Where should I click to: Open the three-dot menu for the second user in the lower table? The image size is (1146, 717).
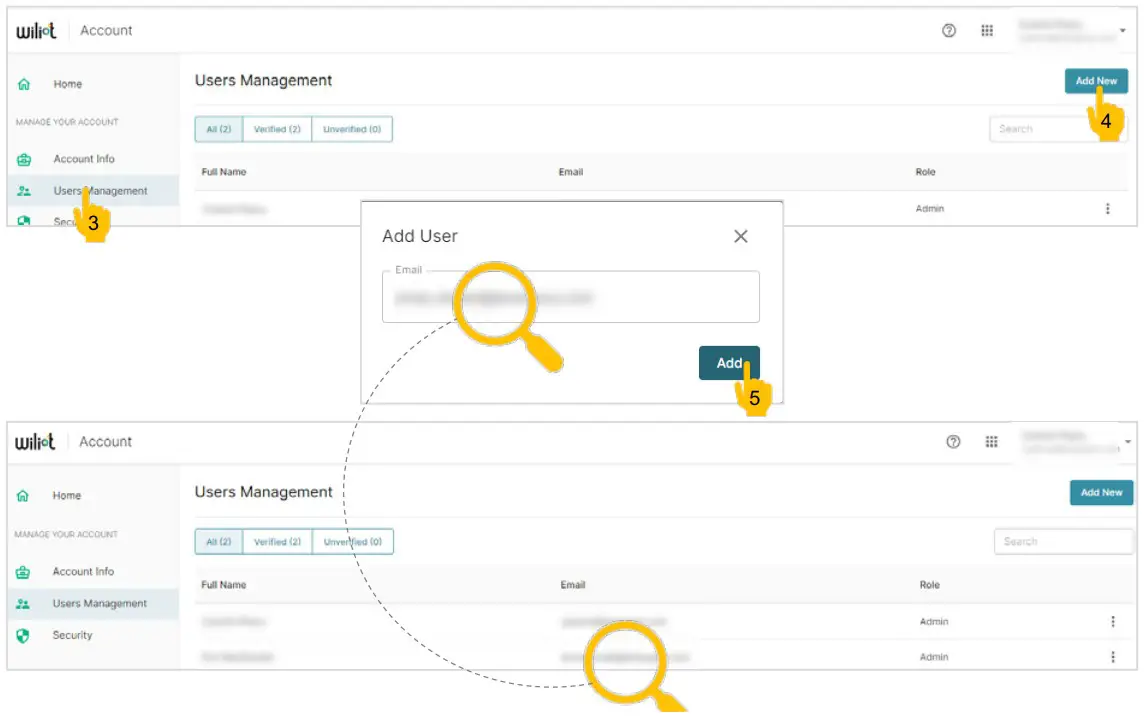pos(1112,657)
